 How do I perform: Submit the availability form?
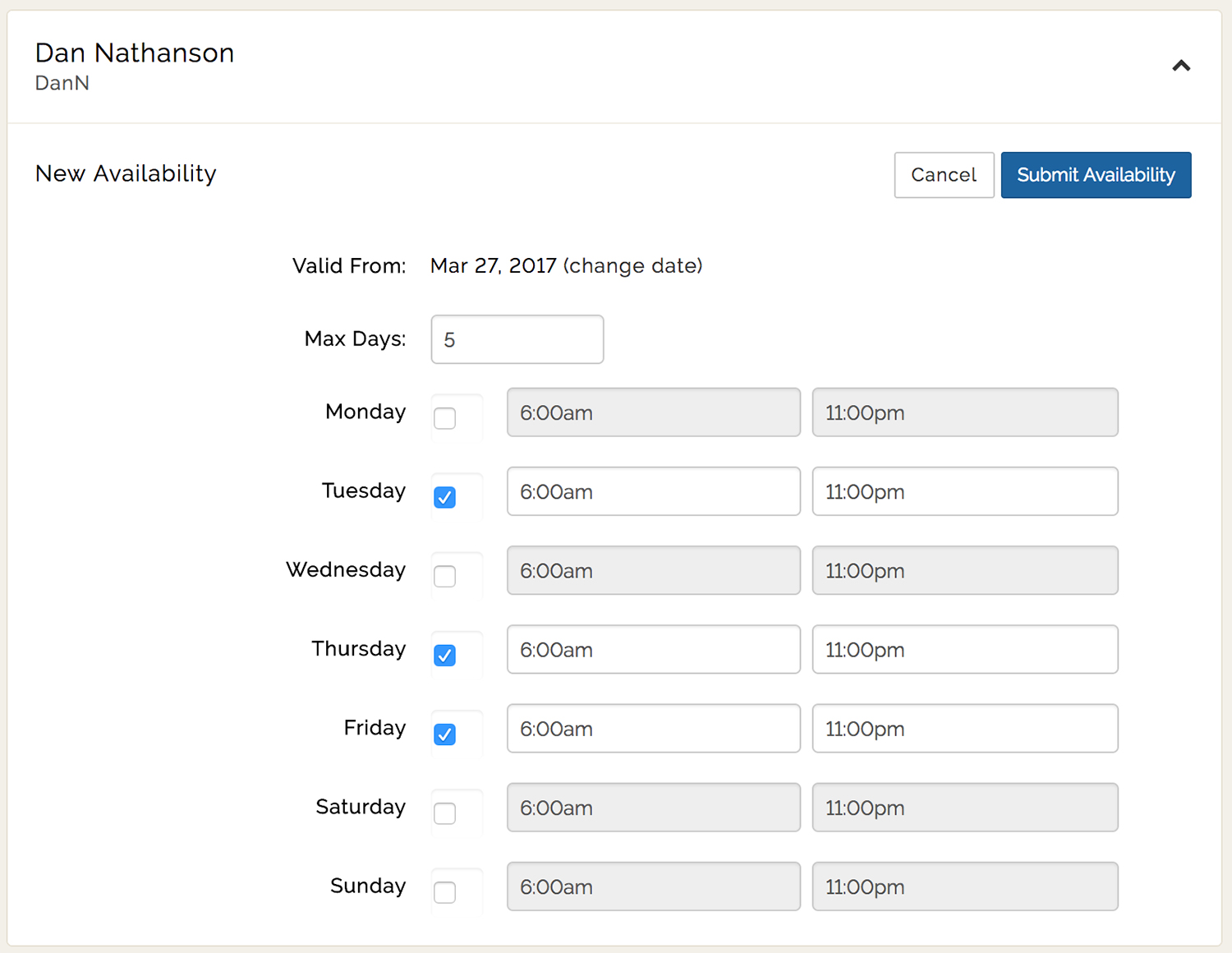click(x=1096, y=175)
